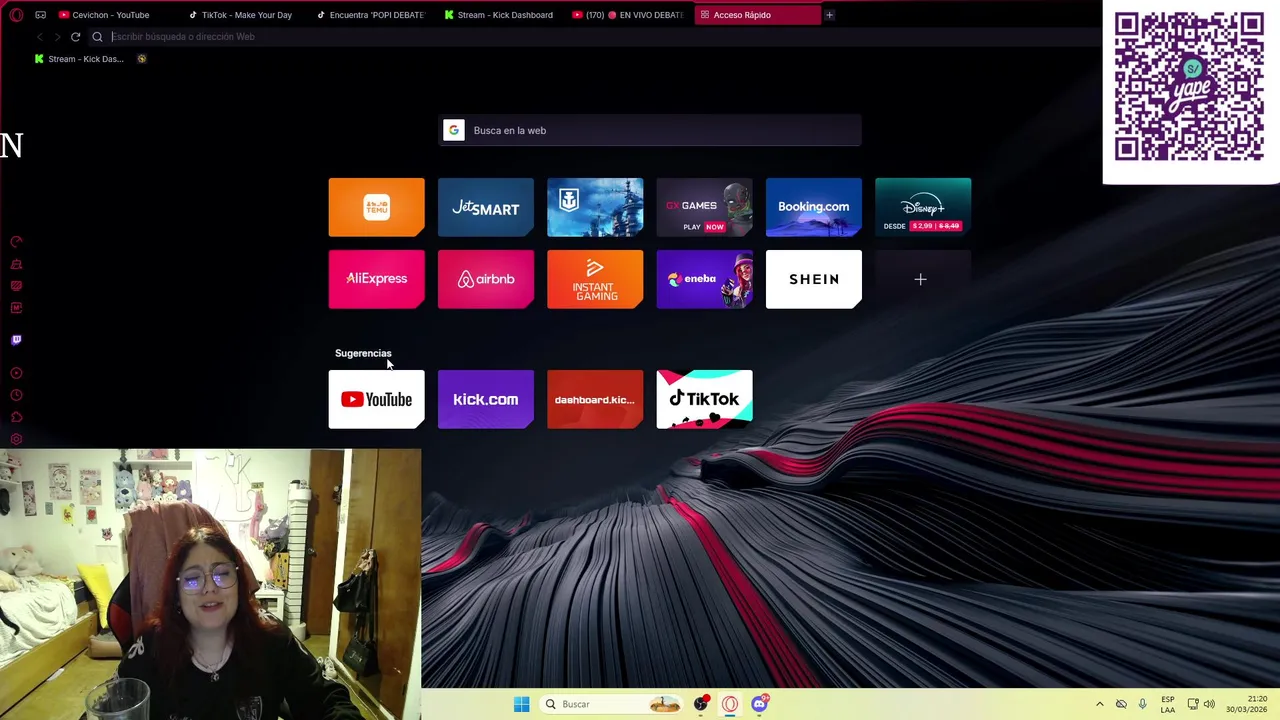This screenshot has width=1280, height=720.
Task: Open History clock icon in sidebar
Action: pyautogui.click(x=16, y=395)
